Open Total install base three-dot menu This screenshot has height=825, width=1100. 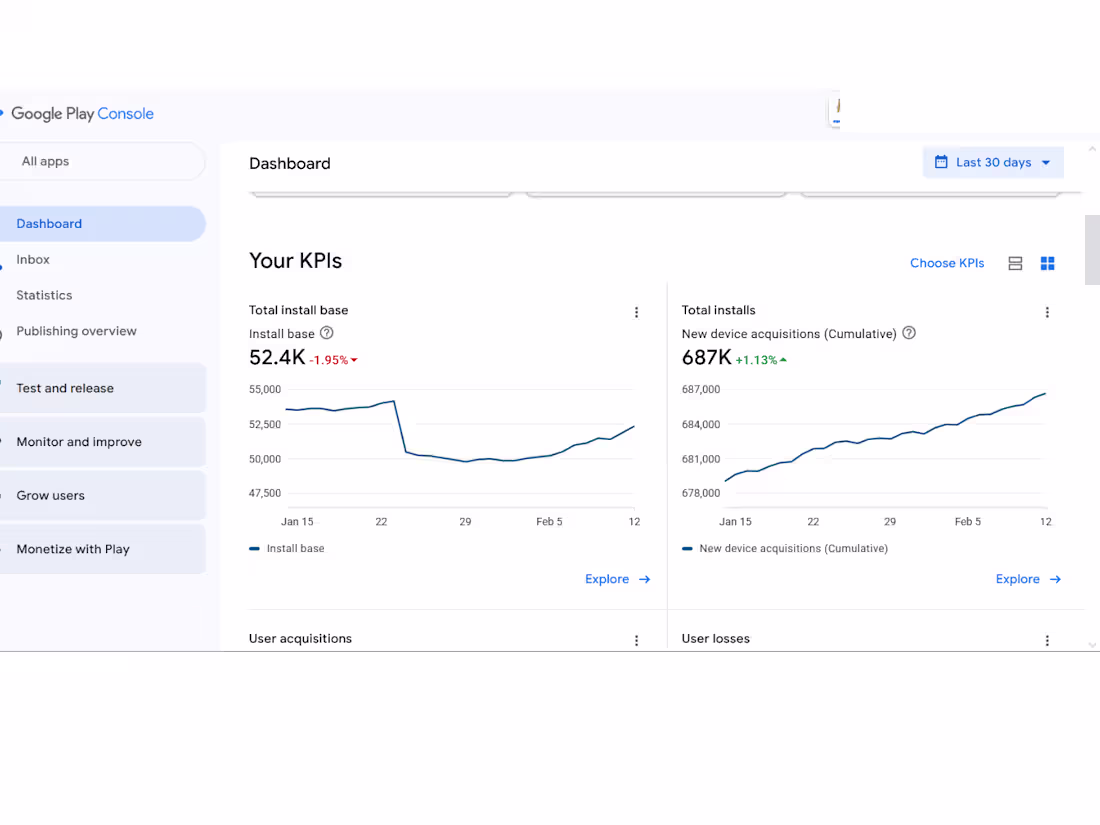[636, 312]
